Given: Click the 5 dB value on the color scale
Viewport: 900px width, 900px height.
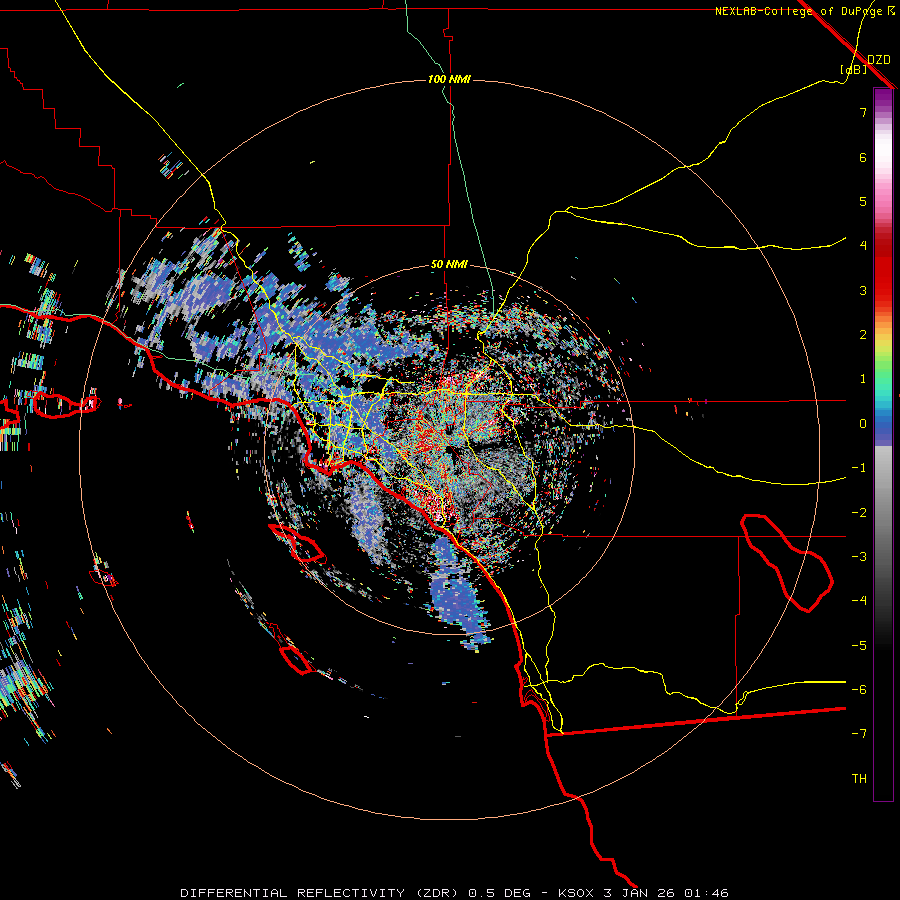Looking at the screenshot, I should click(x=863, y=201).
